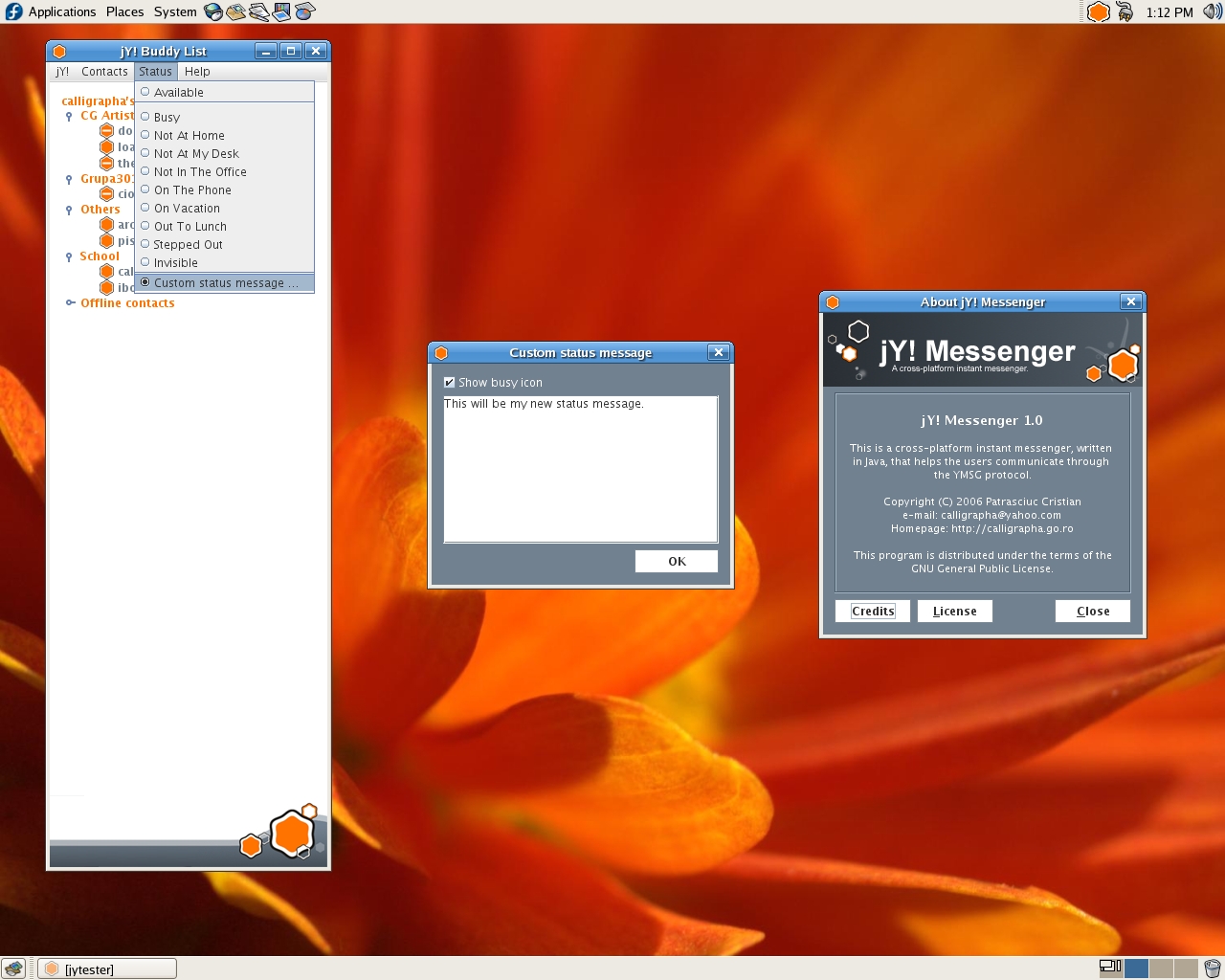Select status icon of contact 'ibo' in School
Image resolution: width=1225 pixels, height=980 pixels.
pos(107,287)
